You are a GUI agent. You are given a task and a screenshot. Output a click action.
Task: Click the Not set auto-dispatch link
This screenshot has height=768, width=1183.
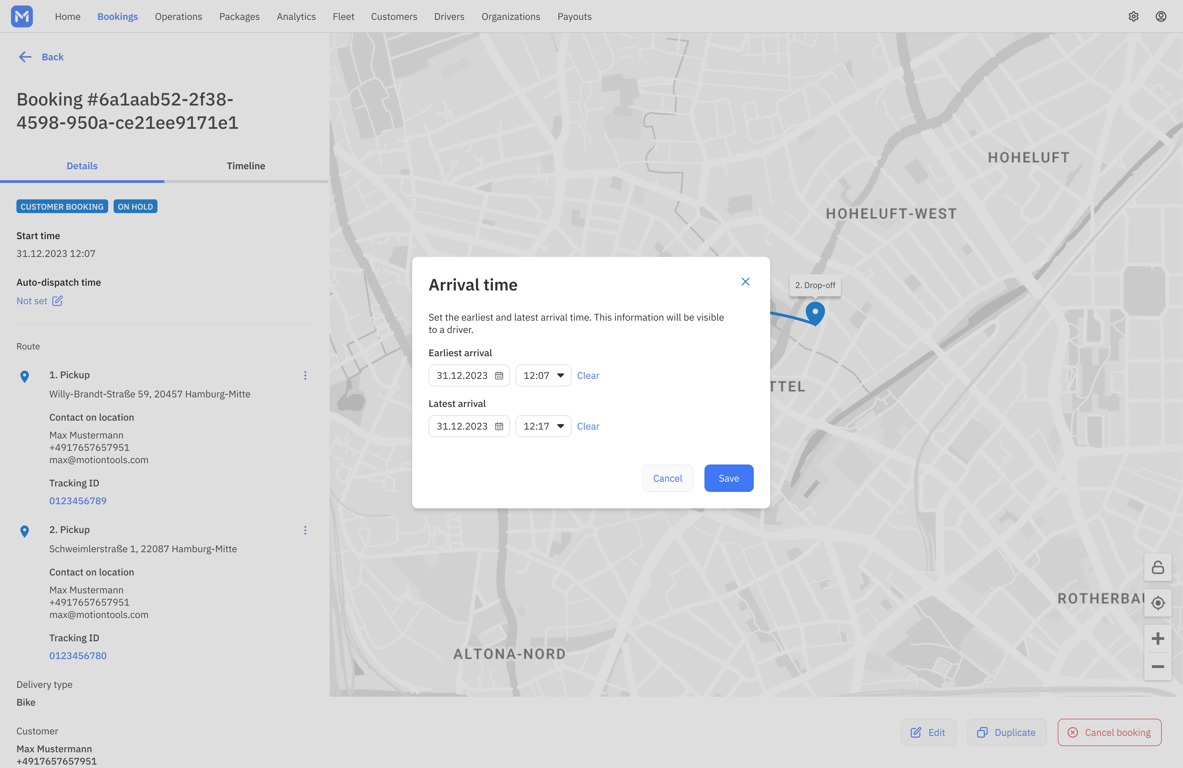[x=32, y=301]
